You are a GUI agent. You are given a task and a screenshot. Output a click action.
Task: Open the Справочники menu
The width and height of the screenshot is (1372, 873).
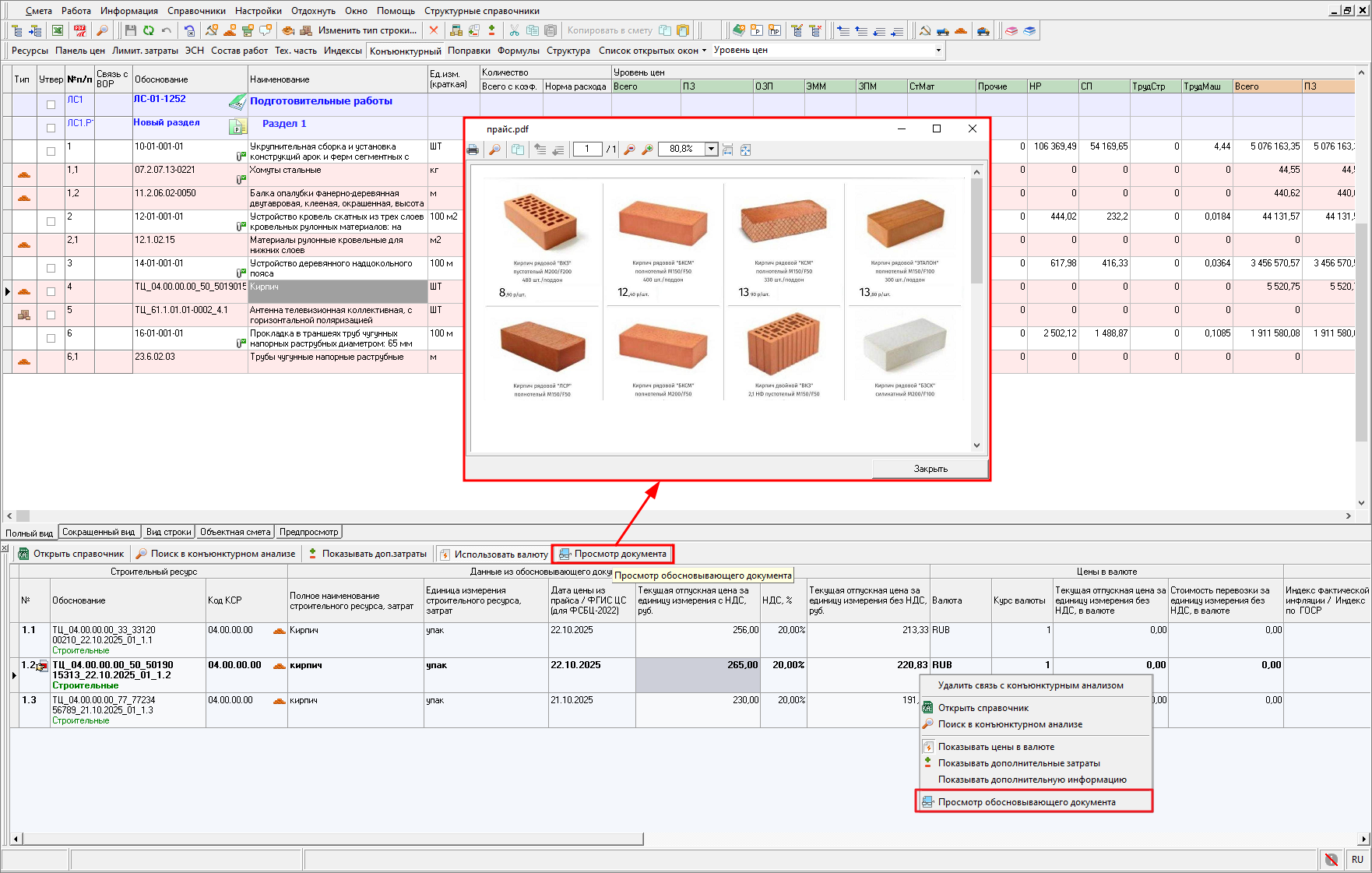pos(196,11)
